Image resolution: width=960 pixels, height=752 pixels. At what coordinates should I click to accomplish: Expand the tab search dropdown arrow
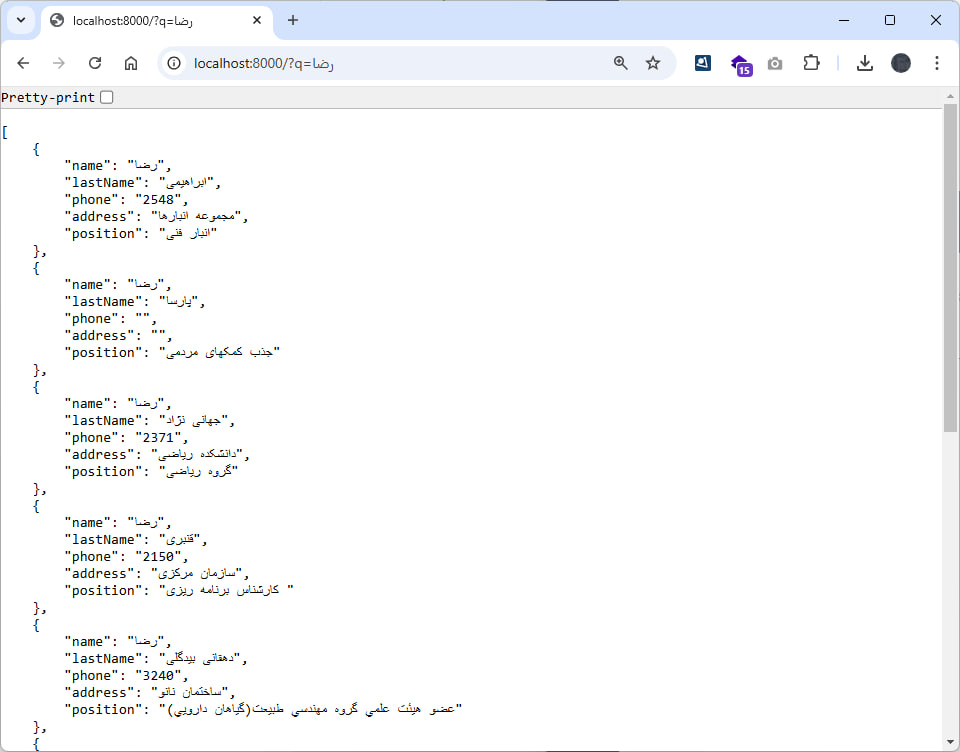pyautogui.click(x=21, y=20)
